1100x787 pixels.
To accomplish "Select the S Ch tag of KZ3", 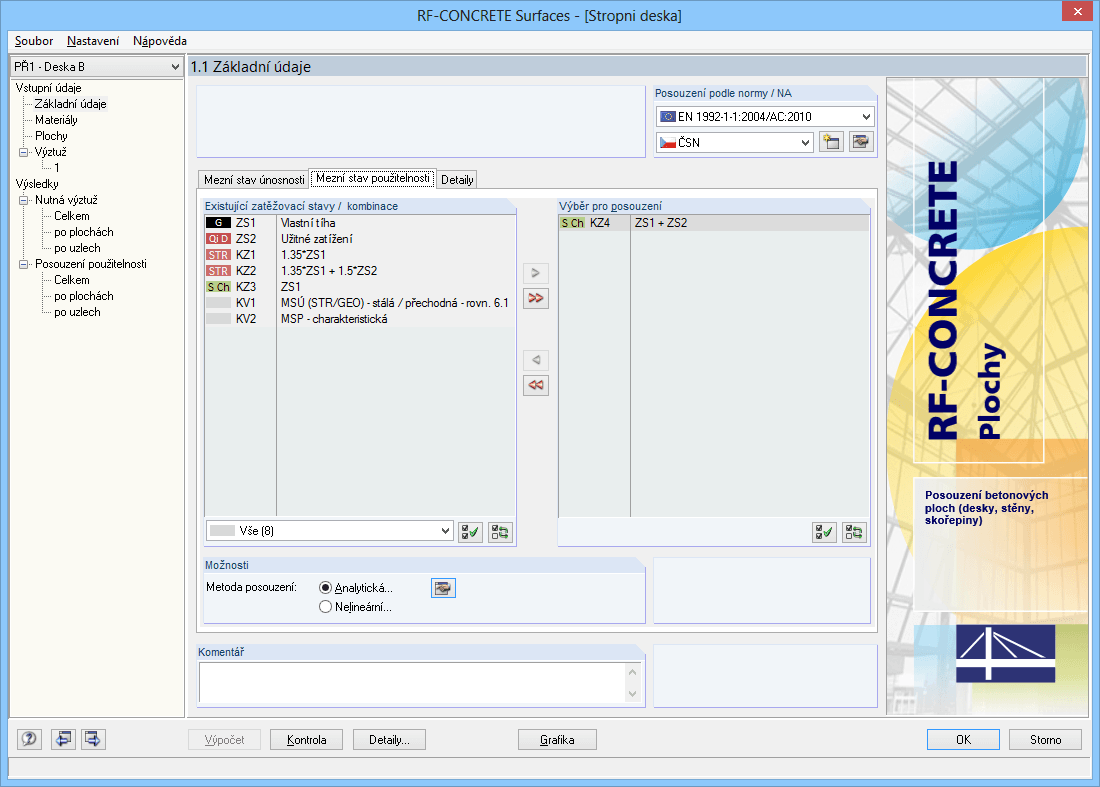I will coord(218,287).
